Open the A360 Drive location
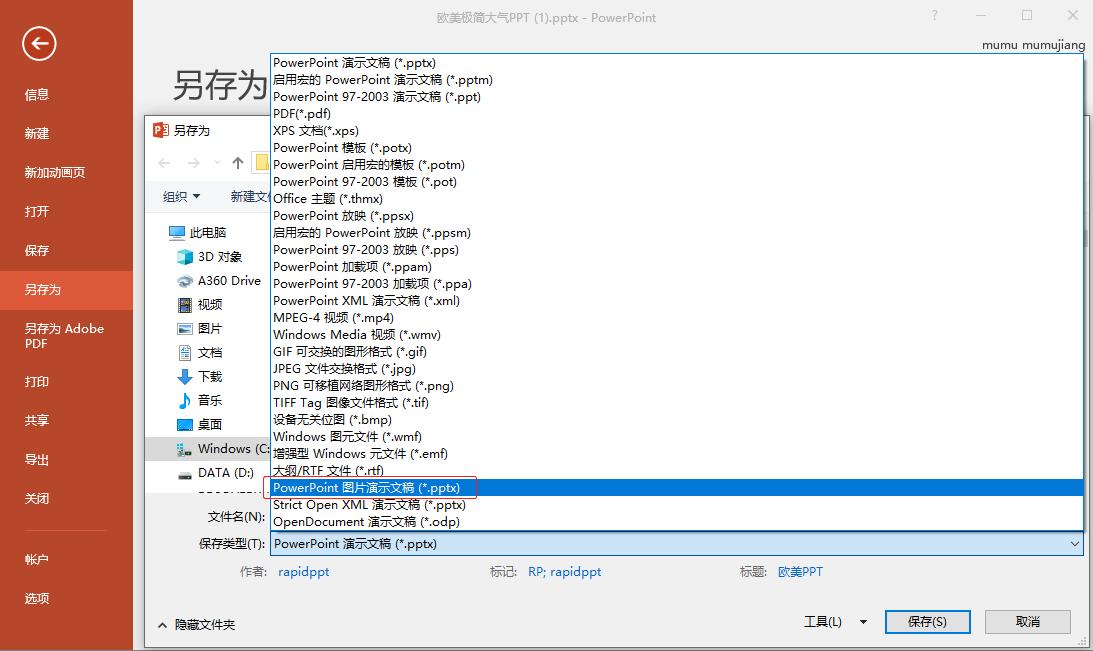1093x651 pixels. [x=228, y=281]
